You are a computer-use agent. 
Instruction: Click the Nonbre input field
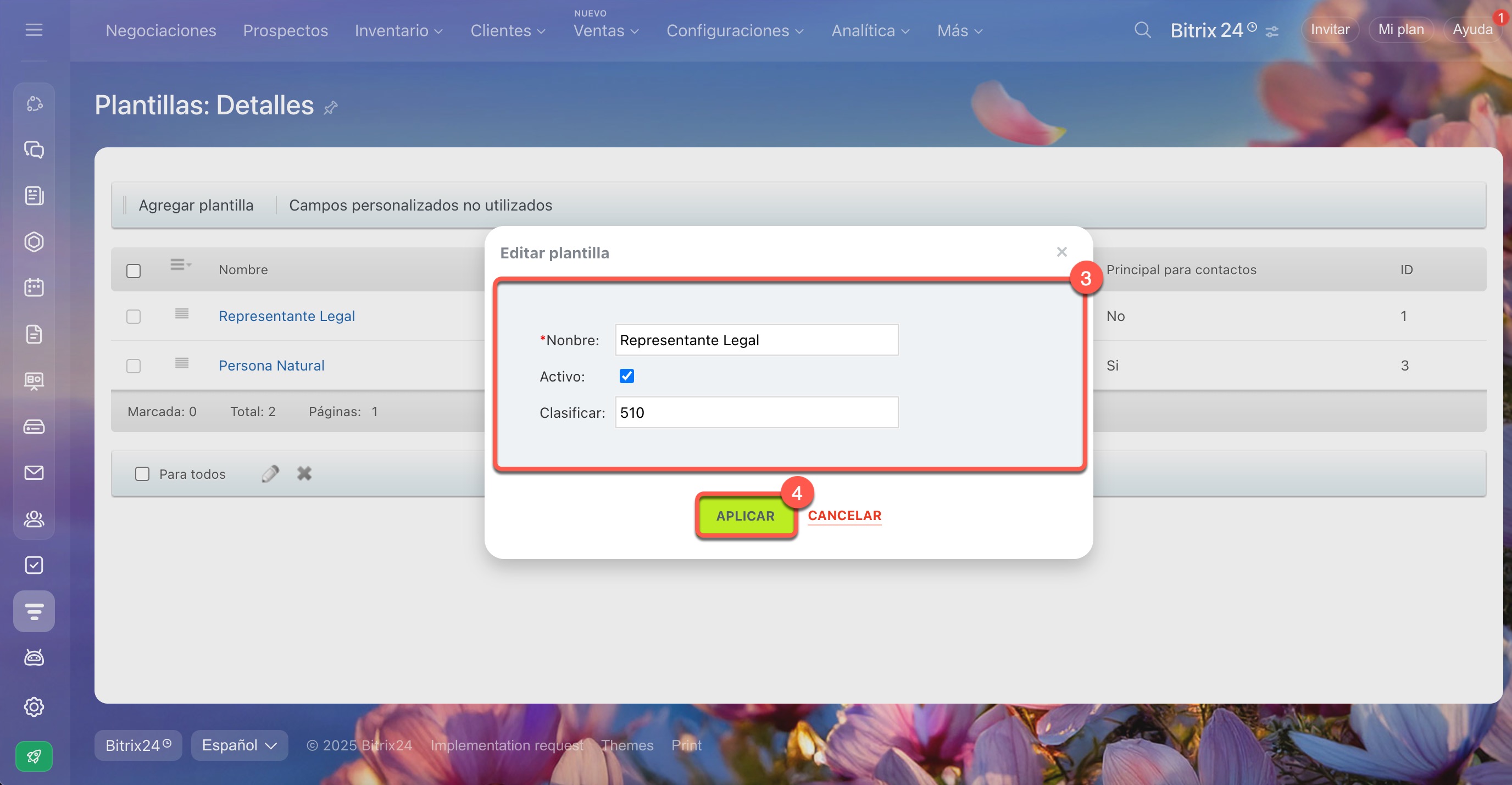click(x=757, y=339)
